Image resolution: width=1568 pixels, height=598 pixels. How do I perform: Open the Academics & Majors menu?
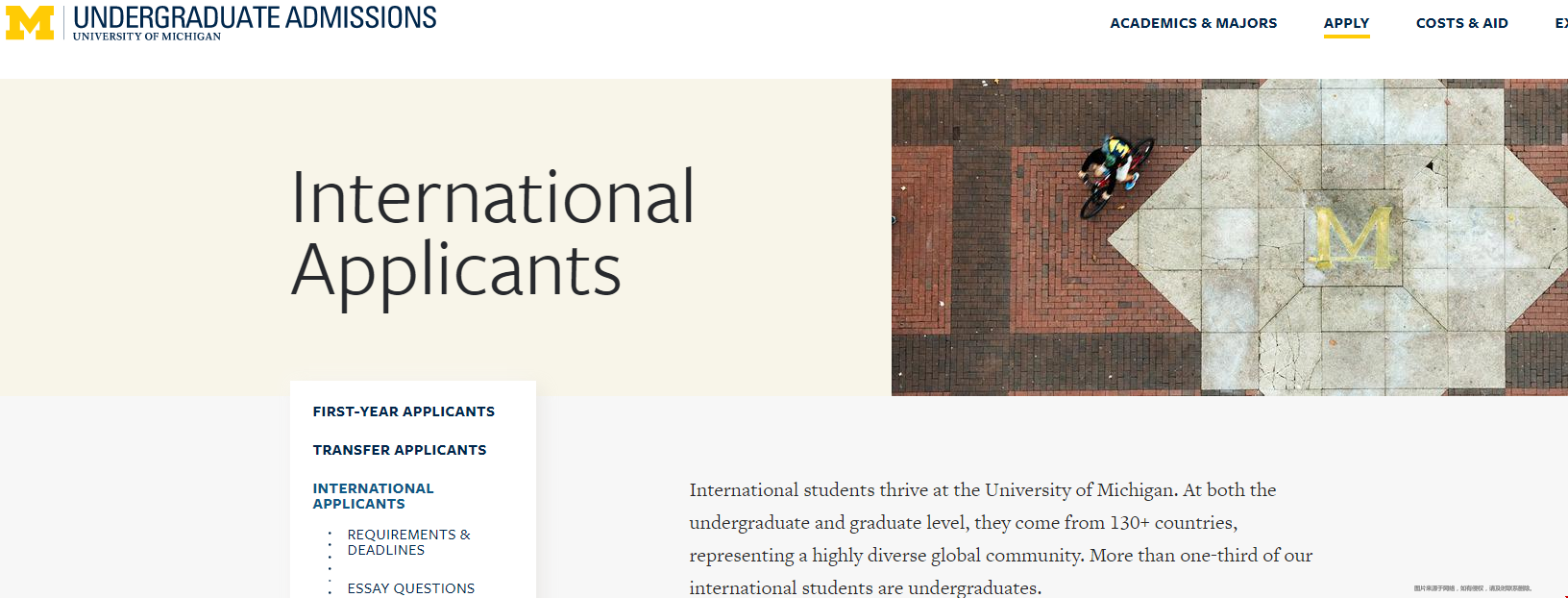[1193, 23]
